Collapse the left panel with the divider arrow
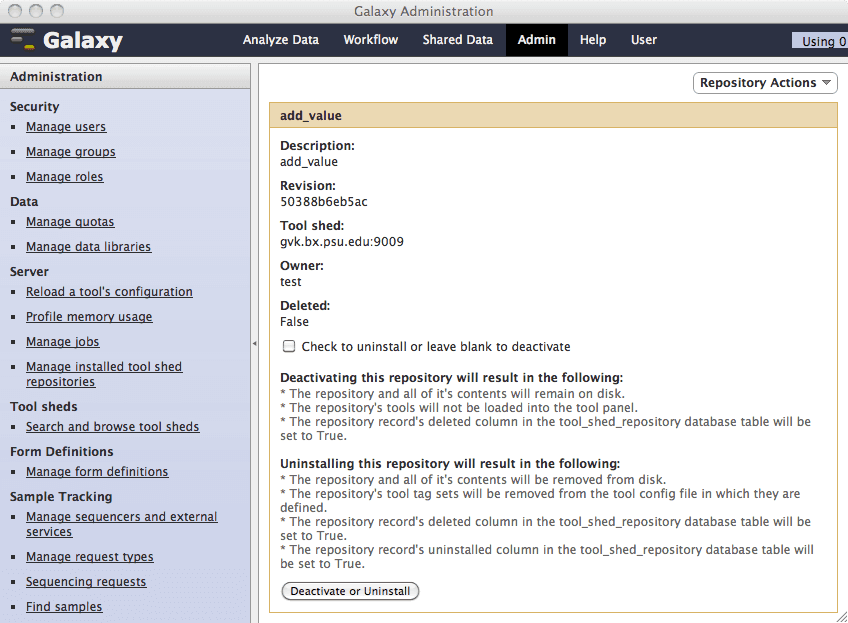848x623 pixels. point(254,343)
